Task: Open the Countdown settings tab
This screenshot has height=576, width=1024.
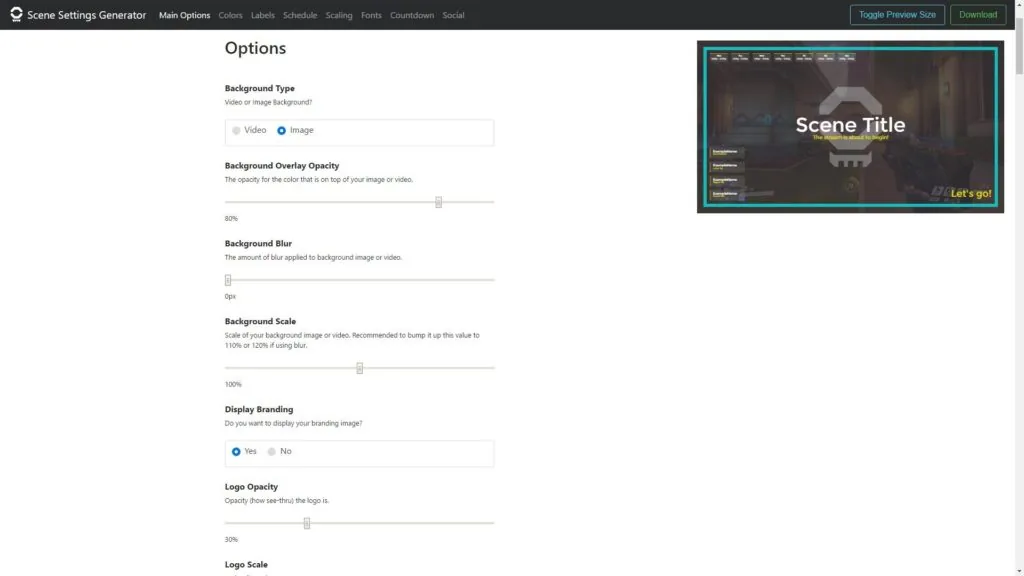Action: click(x=412, y=15)
